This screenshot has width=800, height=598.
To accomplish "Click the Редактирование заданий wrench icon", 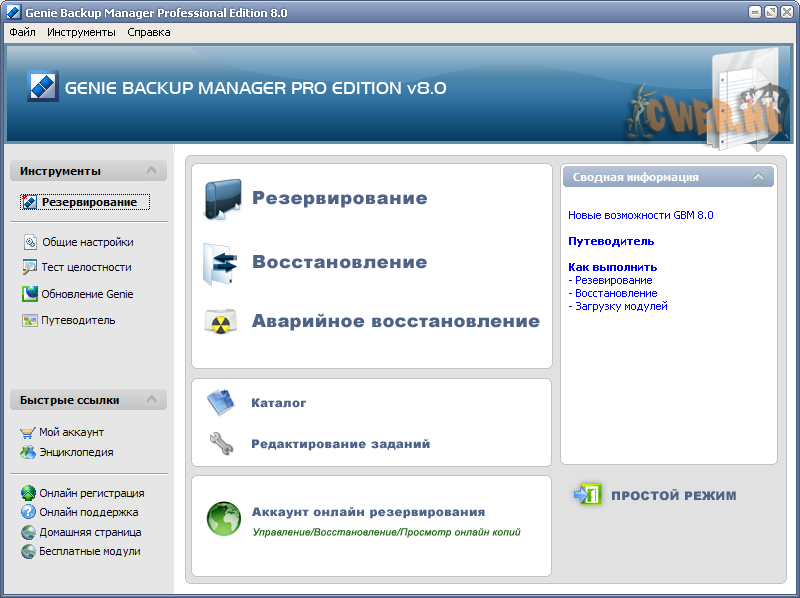I will click(x=220, y=444).
